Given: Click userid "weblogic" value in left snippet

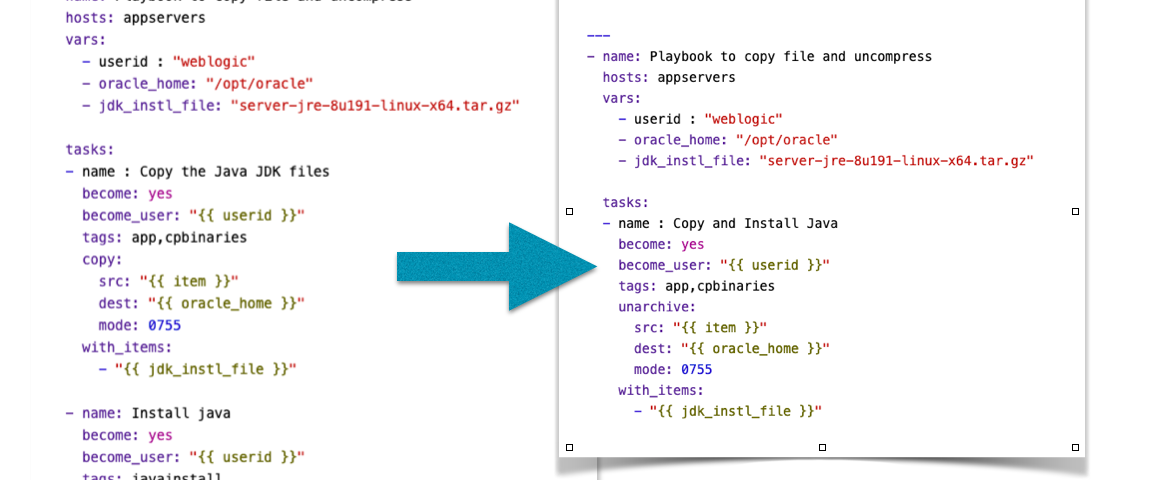Looking at the screenshot, I should pos(214,62).
